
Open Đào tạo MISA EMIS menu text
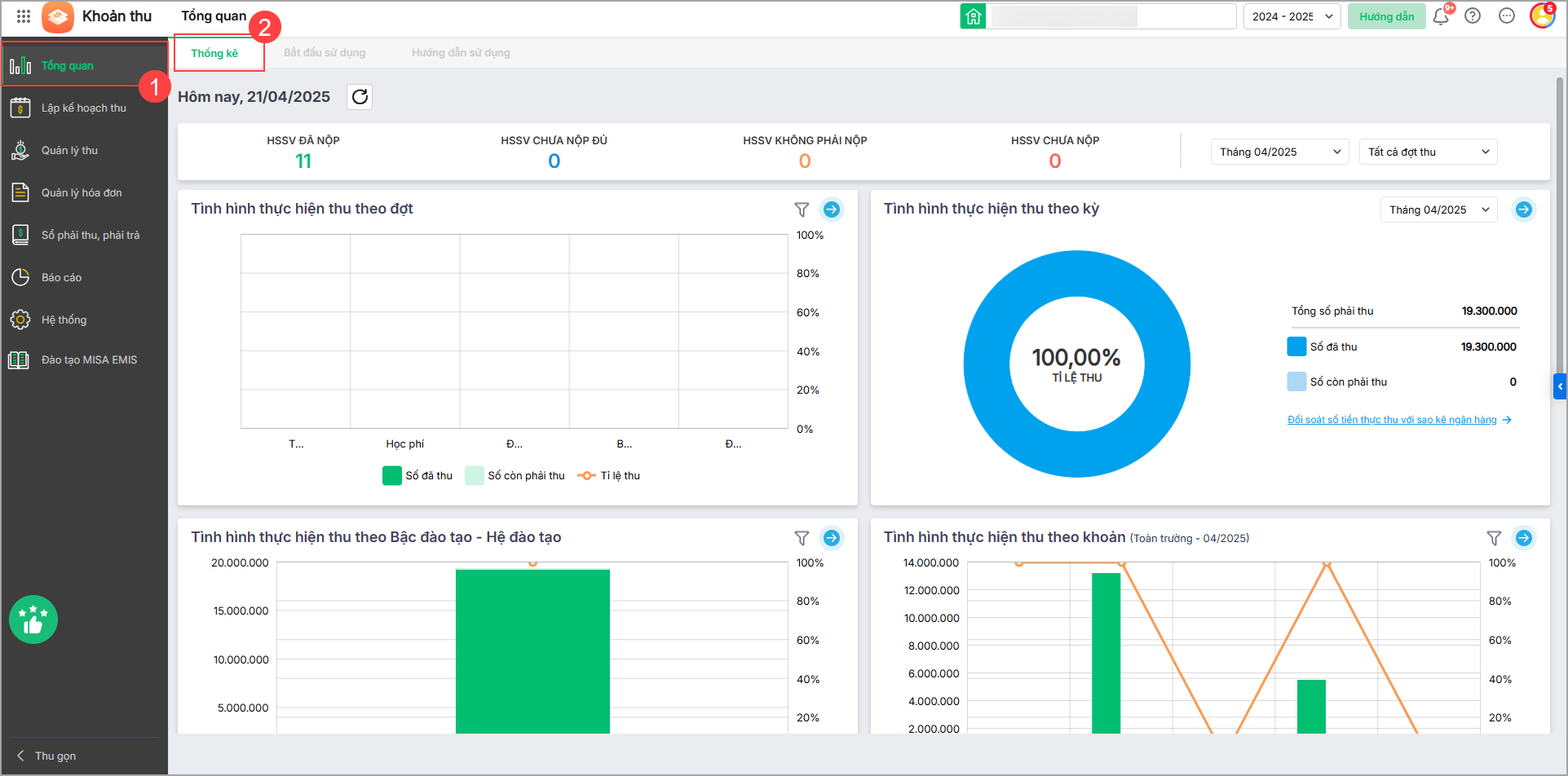coord(89,359)
